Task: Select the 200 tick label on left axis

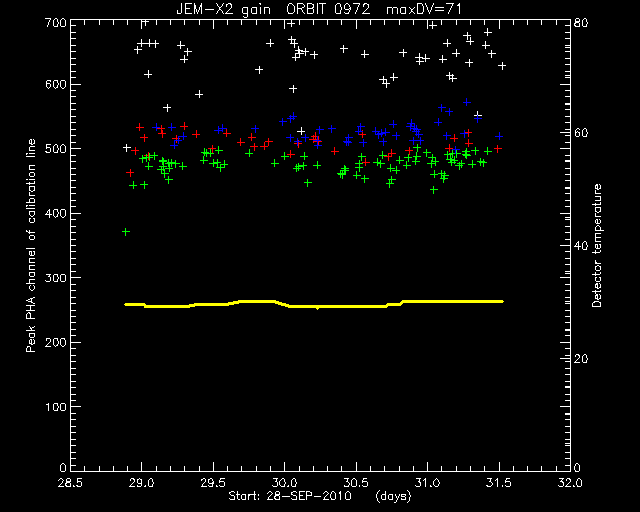Action: (55, 343)
